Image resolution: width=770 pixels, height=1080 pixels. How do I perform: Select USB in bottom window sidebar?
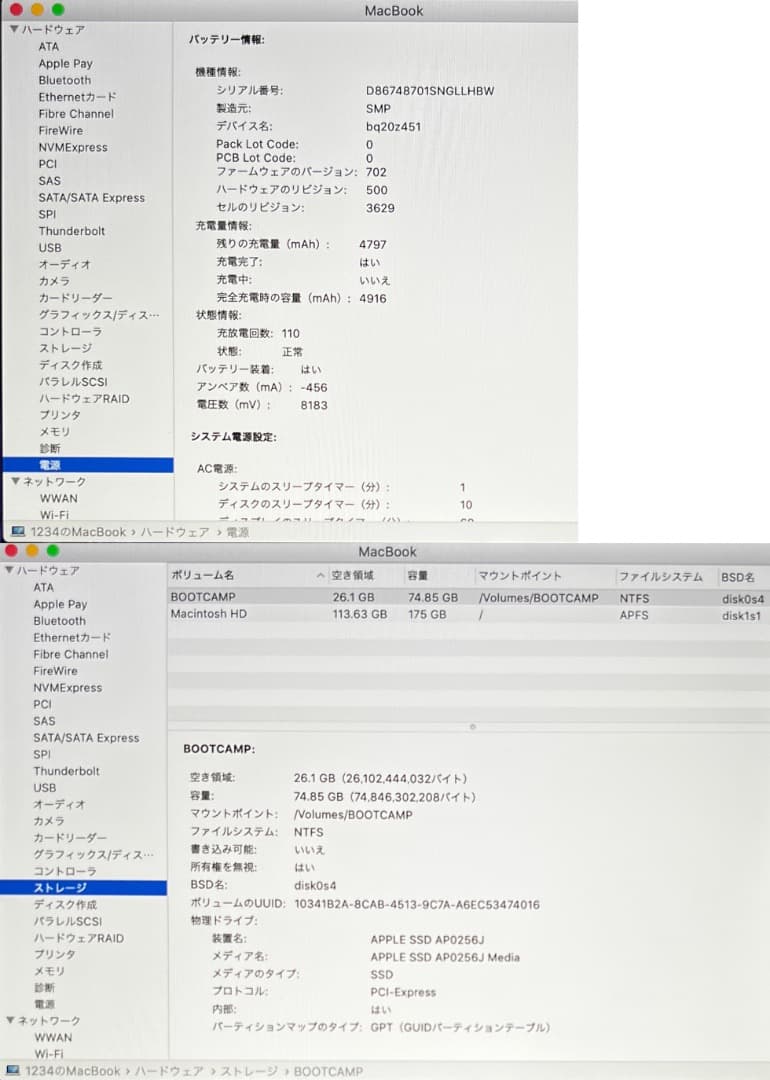click(45, 787)
